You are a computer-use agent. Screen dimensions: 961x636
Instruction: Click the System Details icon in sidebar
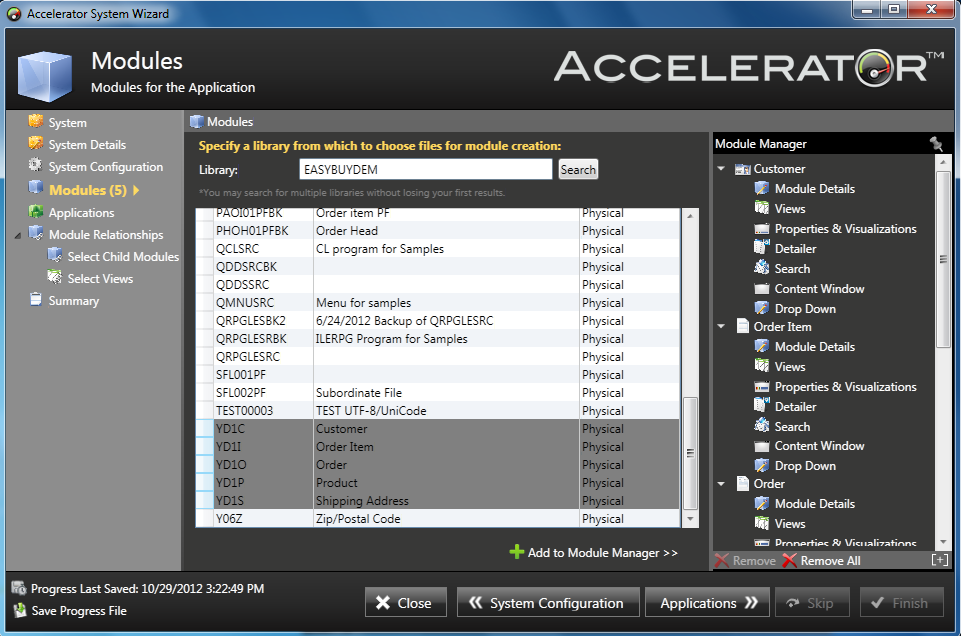[x=36, y=143]
